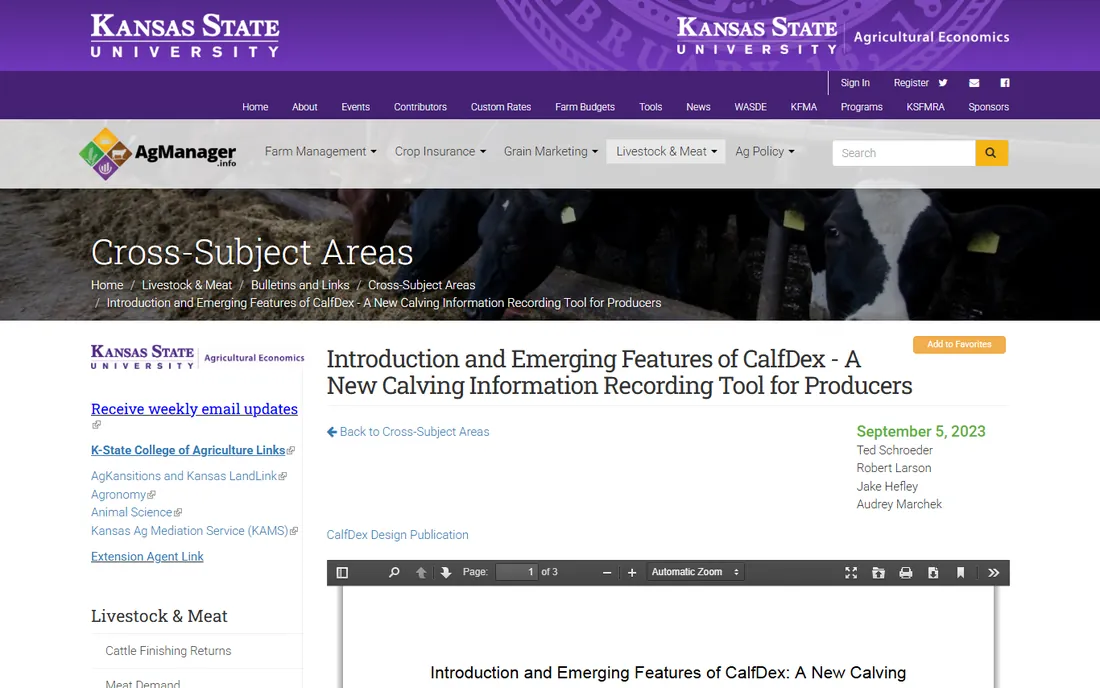Click the Back to Cross-Subject Areas arrow
The image size is (1100, 688).
(x=332, y=432)
